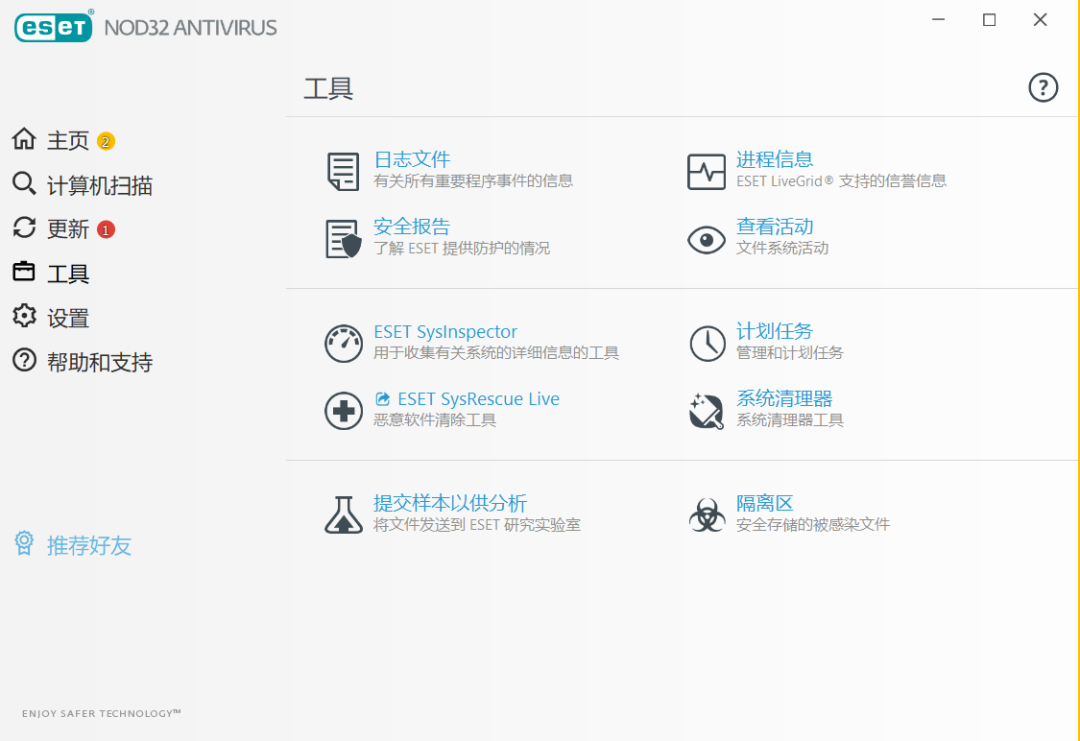Click description 安全存储的被感染文件
The height and width of the screenshot is (741, 1080).
(813, 525)
